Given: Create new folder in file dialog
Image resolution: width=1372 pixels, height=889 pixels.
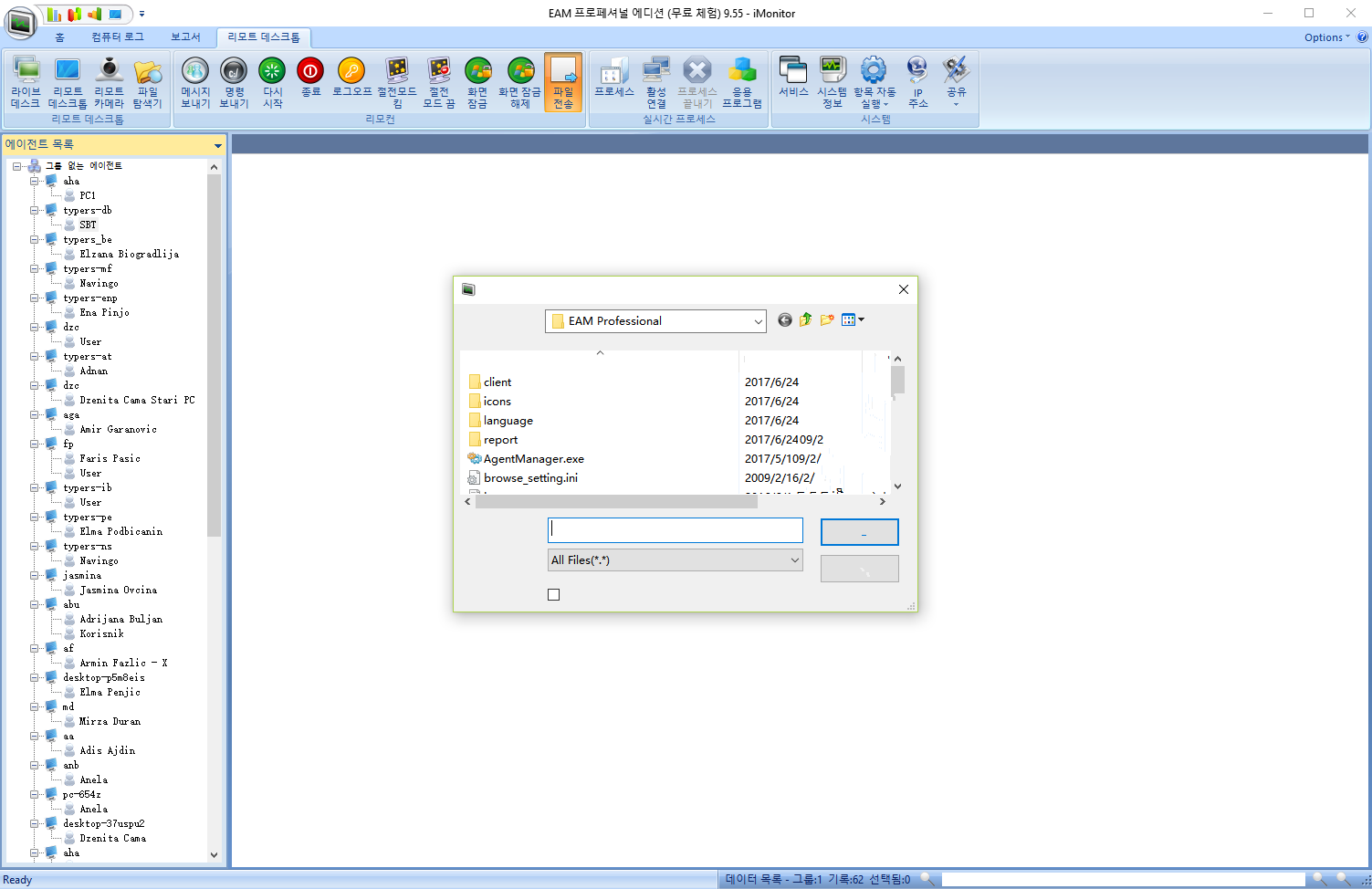Looking at the screenshot, I should 827,320.
